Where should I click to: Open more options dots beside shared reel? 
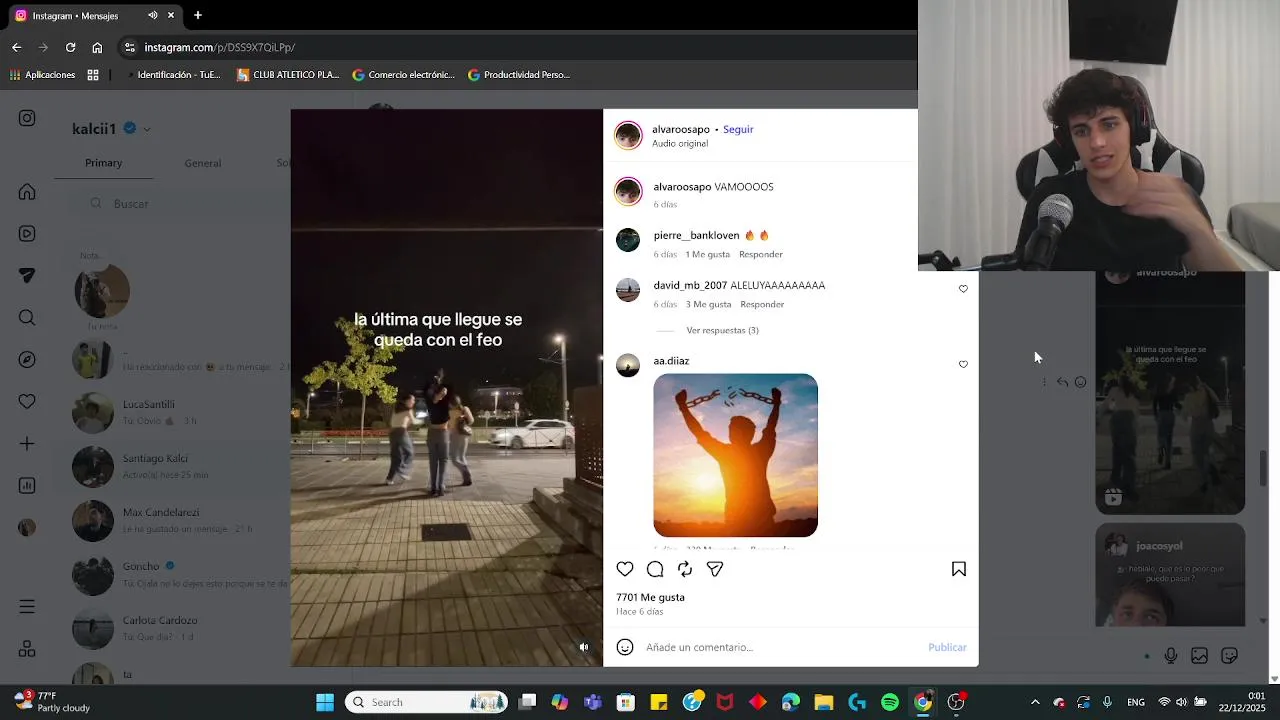(1044, 382)
